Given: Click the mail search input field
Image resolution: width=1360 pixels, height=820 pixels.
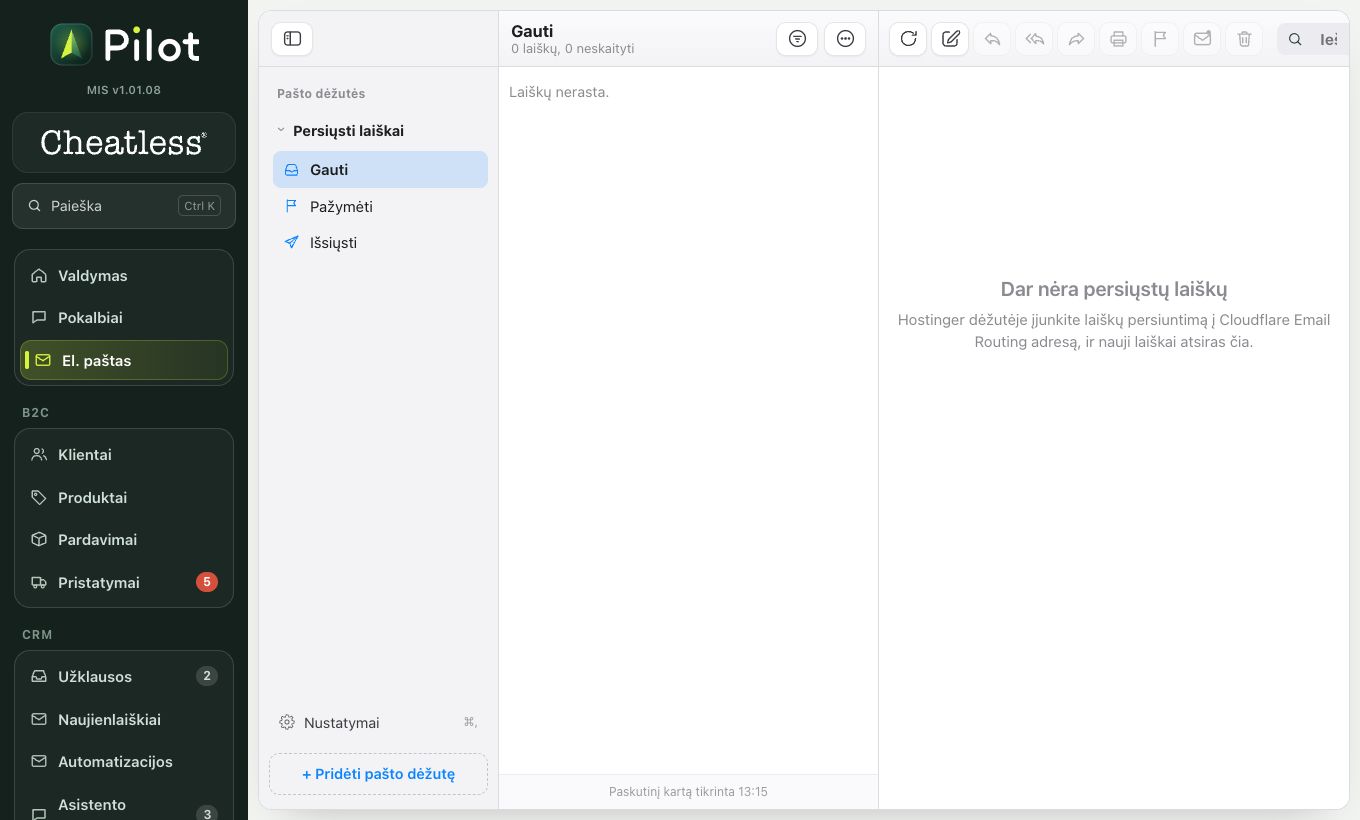Looking at the screenshot, I should point(1313,39).
